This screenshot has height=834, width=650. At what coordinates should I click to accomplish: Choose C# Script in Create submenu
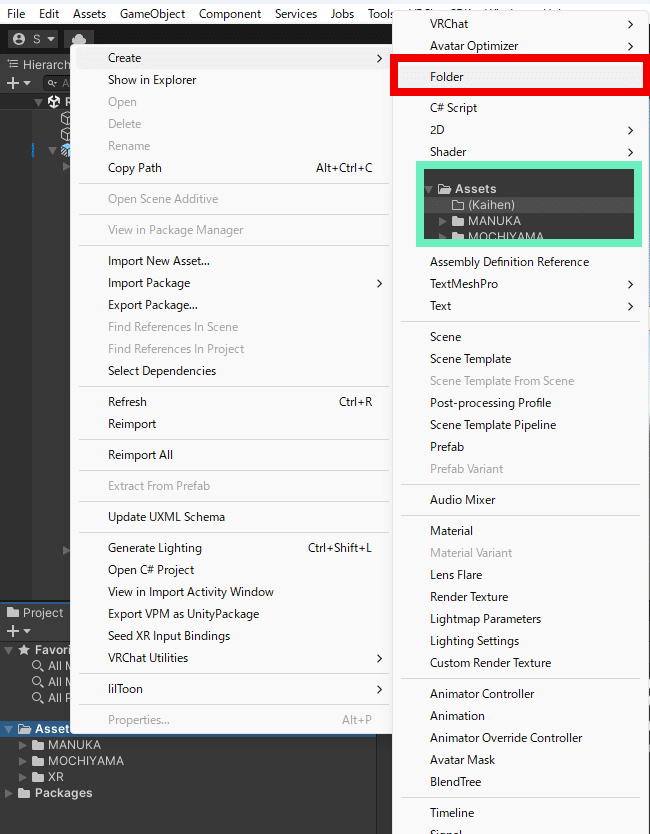[453, 108]
